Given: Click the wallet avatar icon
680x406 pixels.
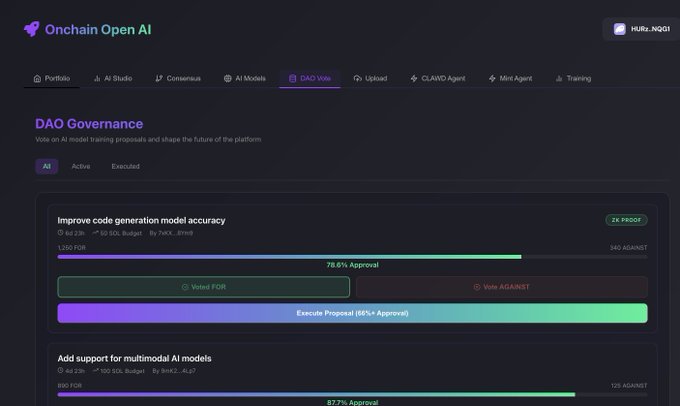Looking at the screenshot, I should coord(619,29).
